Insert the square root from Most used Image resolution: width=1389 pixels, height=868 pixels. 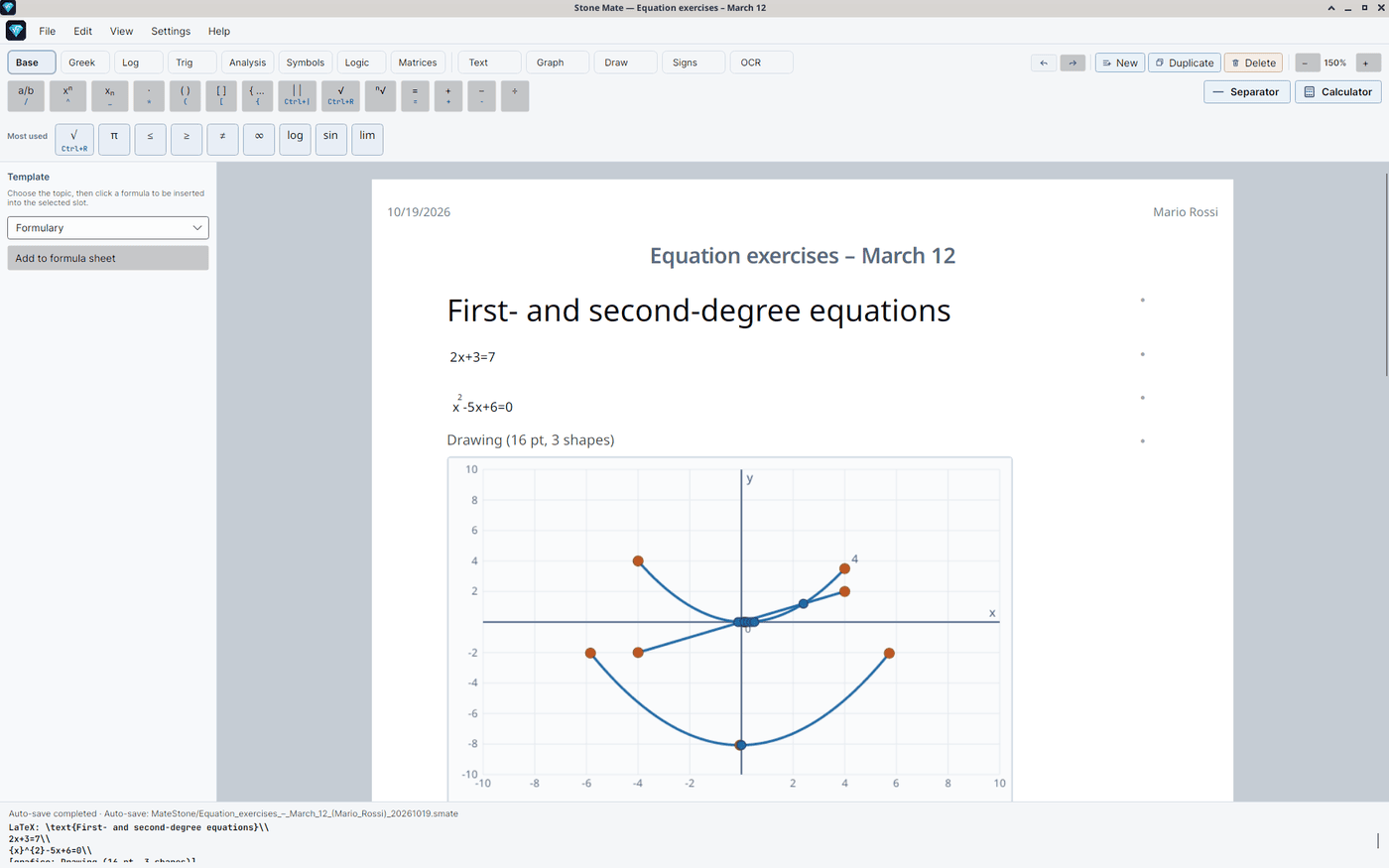[74, 139]
